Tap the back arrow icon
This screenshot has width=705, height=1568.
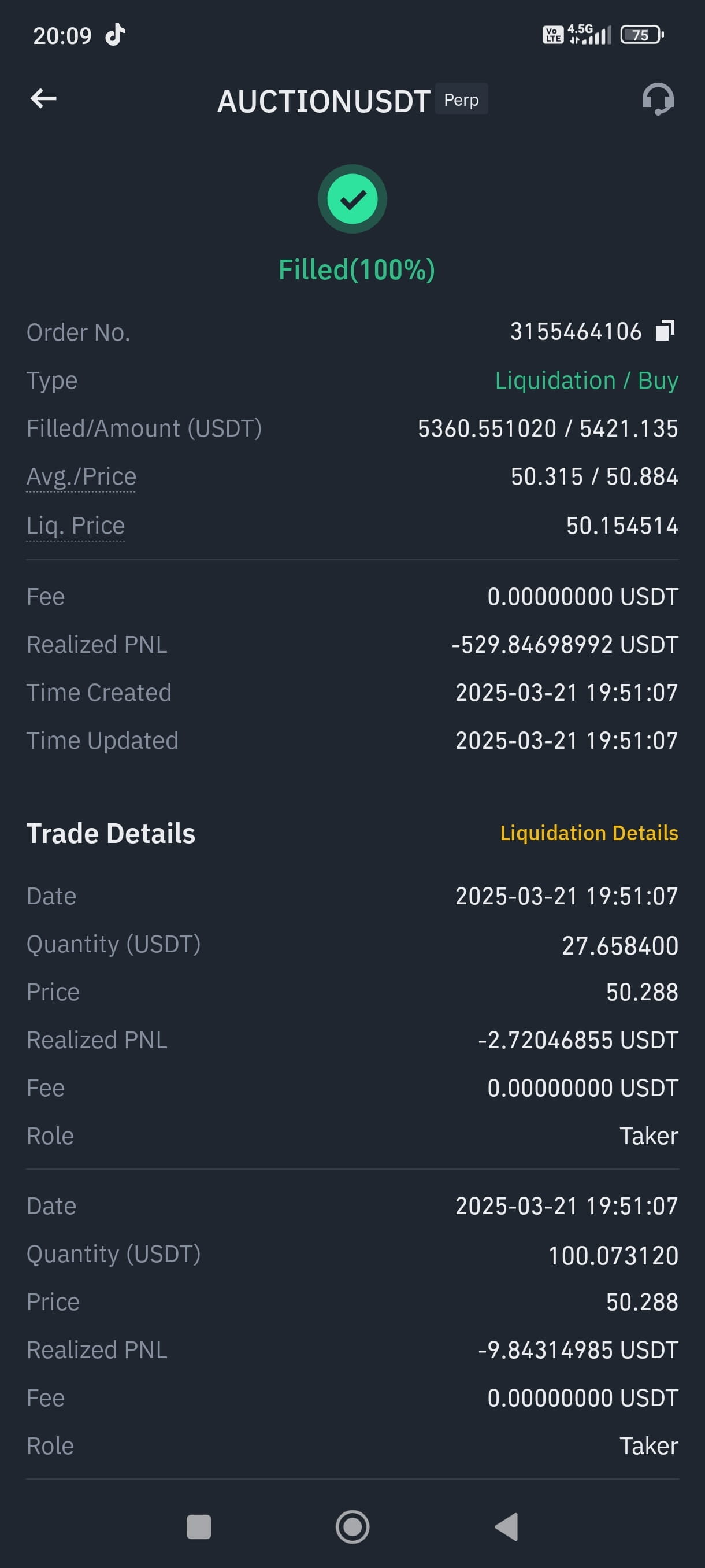[x=43, y=98]
